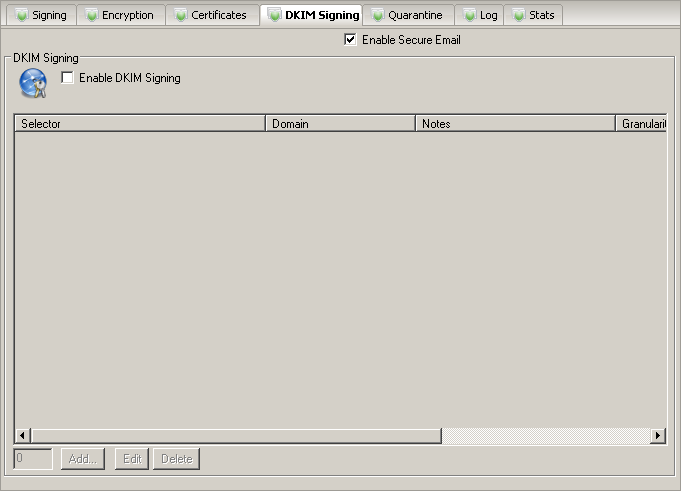Enable the DKIM Signing checkbox

click(x=68, y=78)
